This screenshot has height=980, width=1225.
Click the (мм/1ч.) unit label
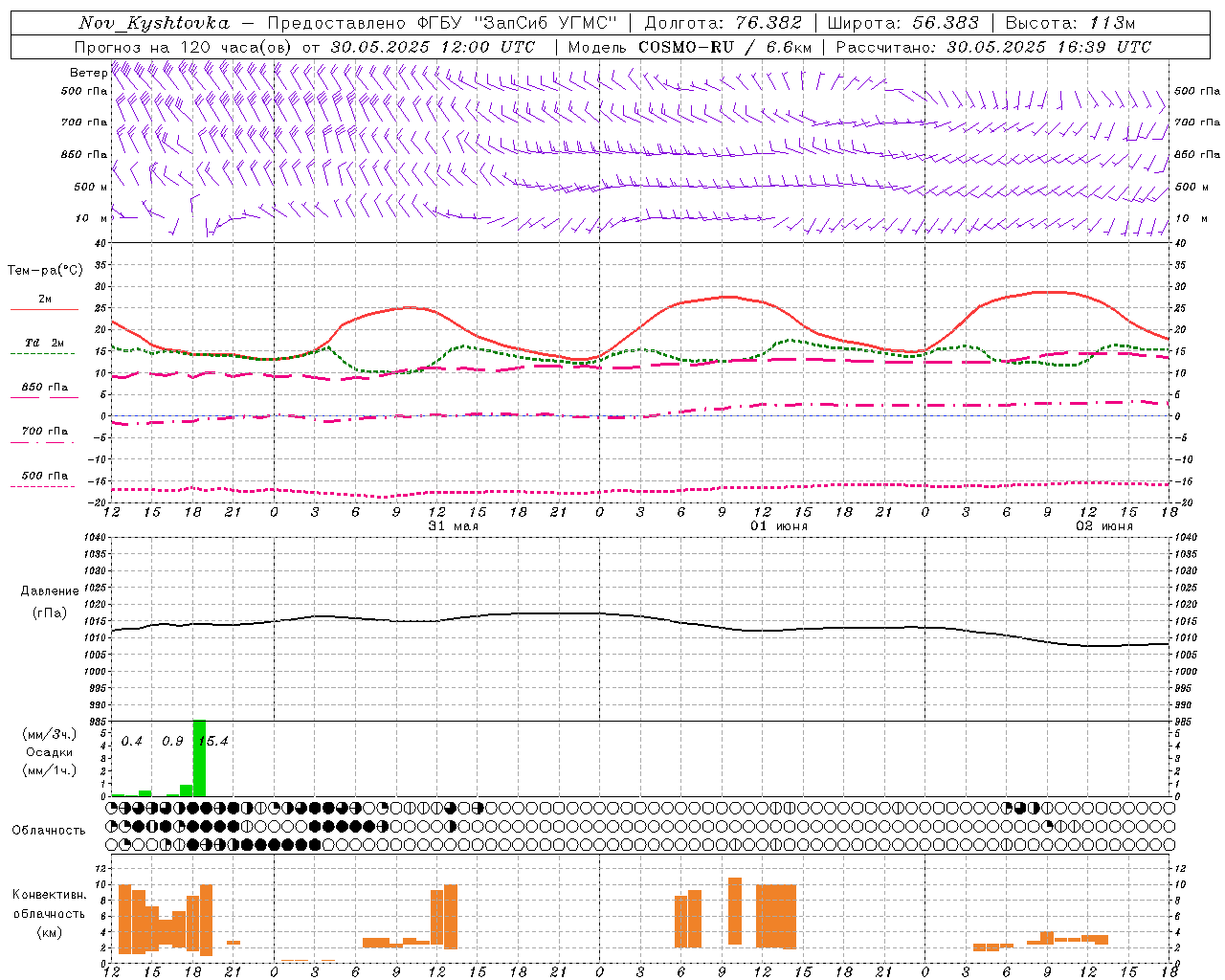(x=50, y=770)
